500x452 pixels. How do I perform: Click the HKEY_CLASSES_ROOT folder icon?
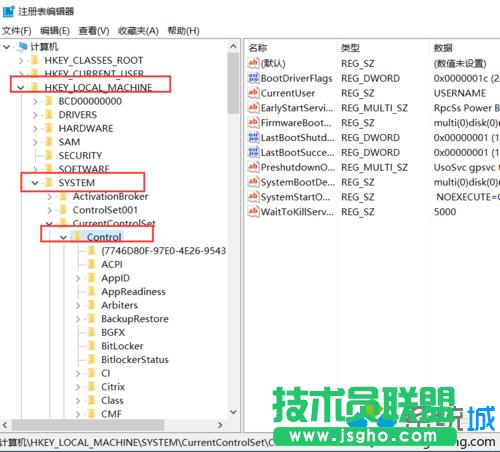click(x=34, y=60)
